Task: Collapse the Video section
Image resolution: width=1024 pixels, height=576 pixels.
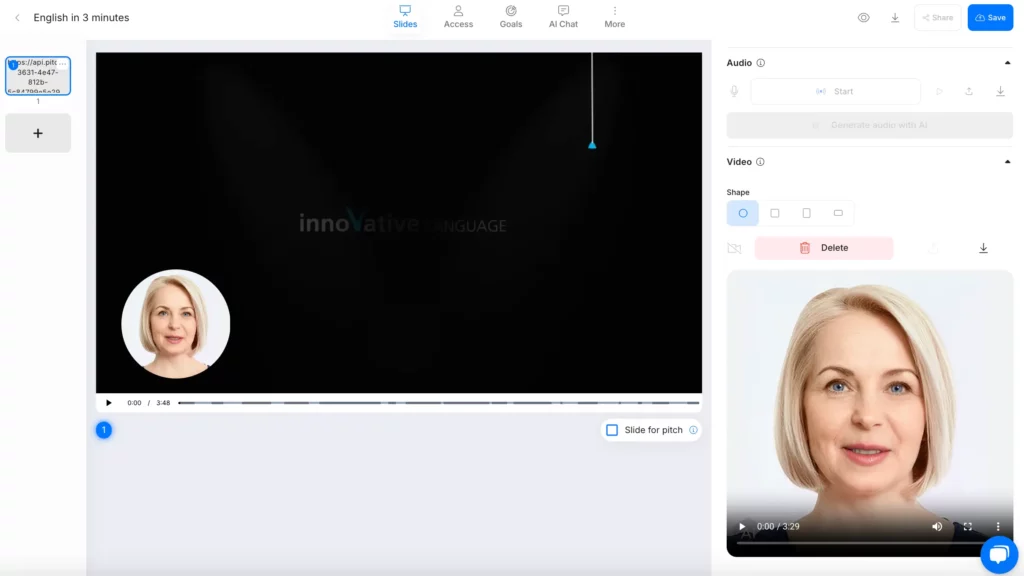Action: (1007, 162)
